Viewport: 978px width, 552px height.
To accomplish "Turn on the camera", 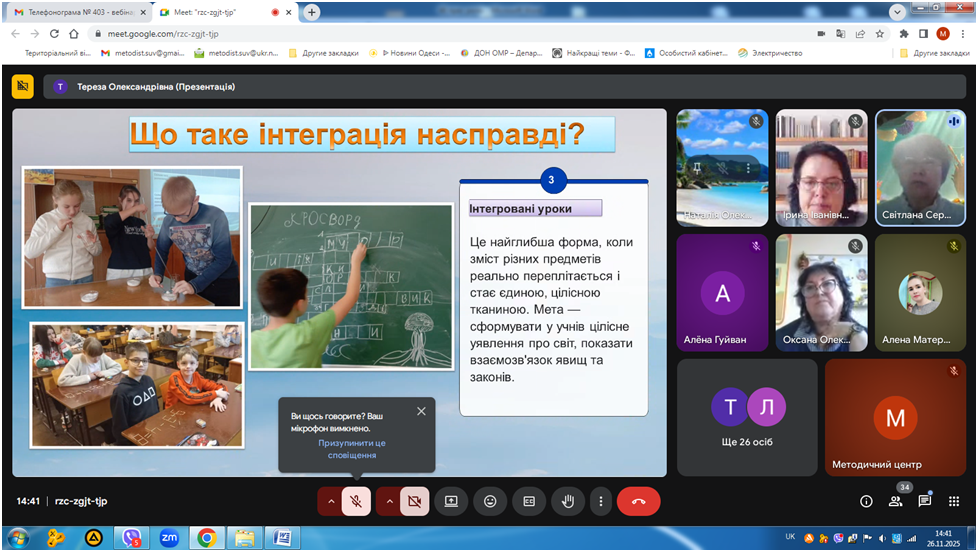I will click(x=414, y=501).
